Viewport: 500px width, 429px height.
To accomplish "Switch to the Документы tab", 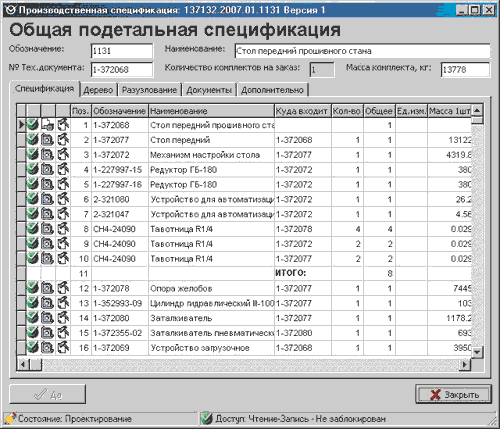I will tap(209, 90).
